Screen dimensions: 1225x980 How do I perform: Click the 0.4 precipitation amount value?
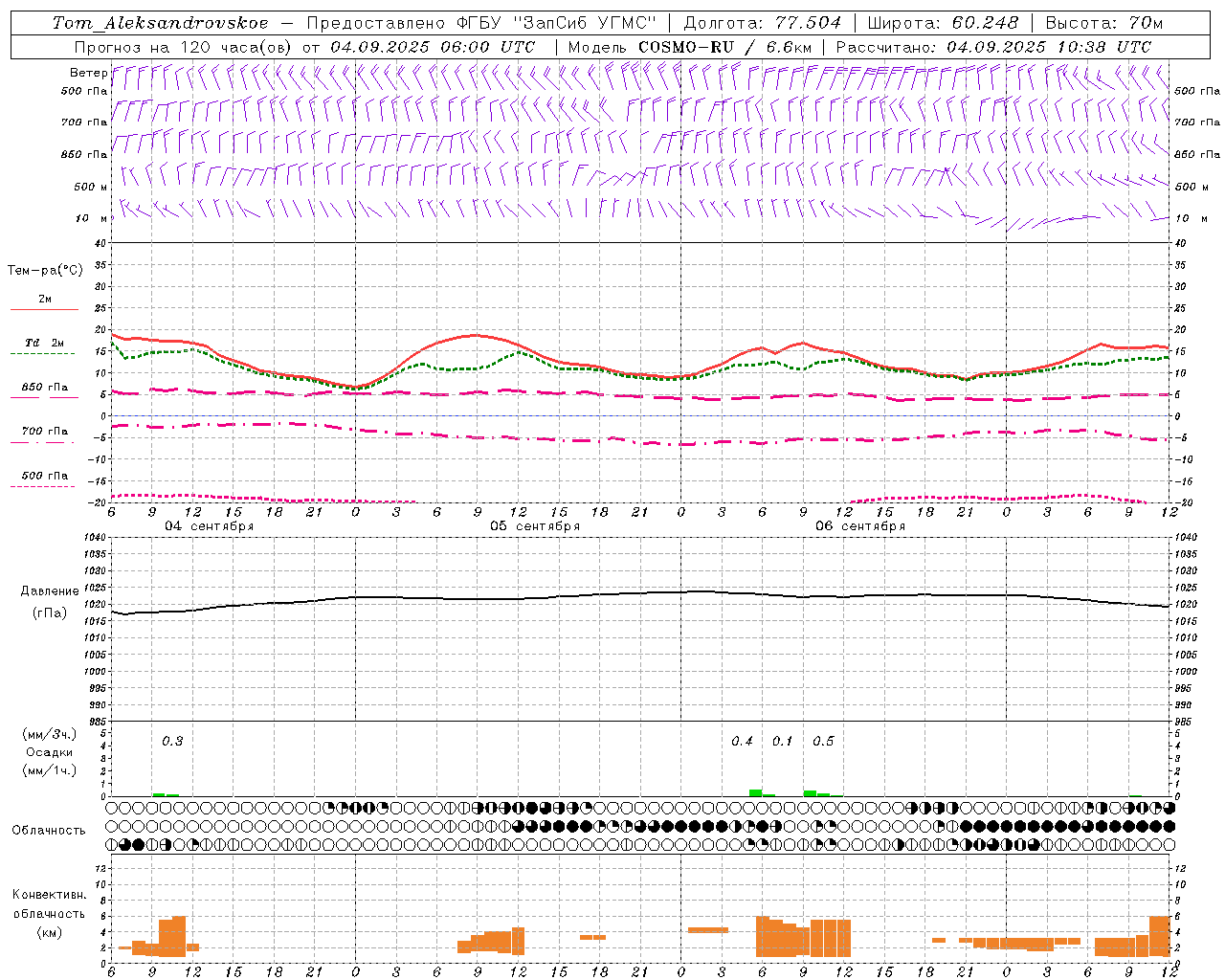click(742, 741)
